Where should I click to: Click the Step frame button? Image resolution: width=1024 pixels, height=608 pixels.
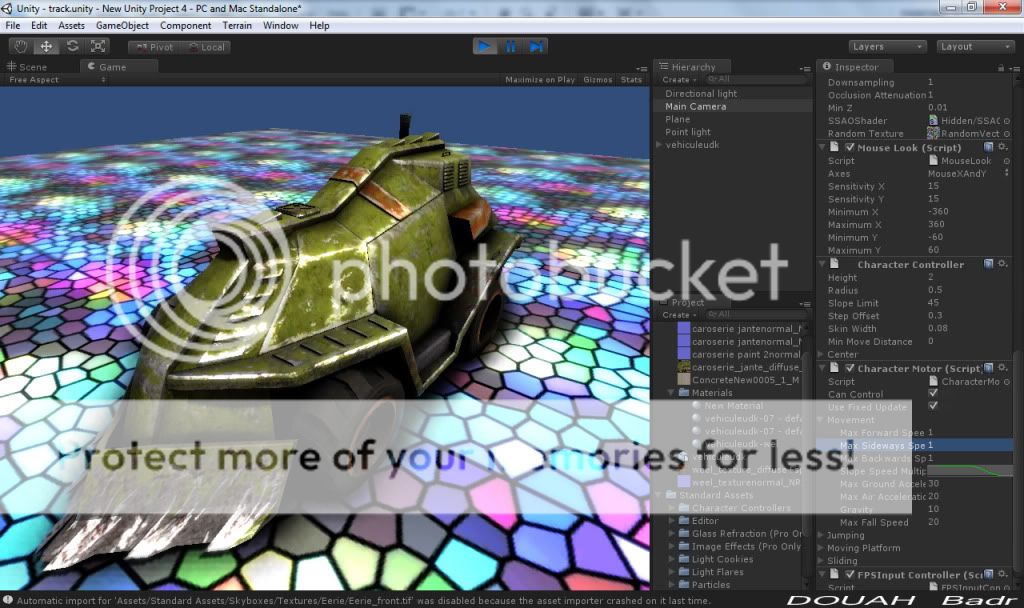coord(537,46)
